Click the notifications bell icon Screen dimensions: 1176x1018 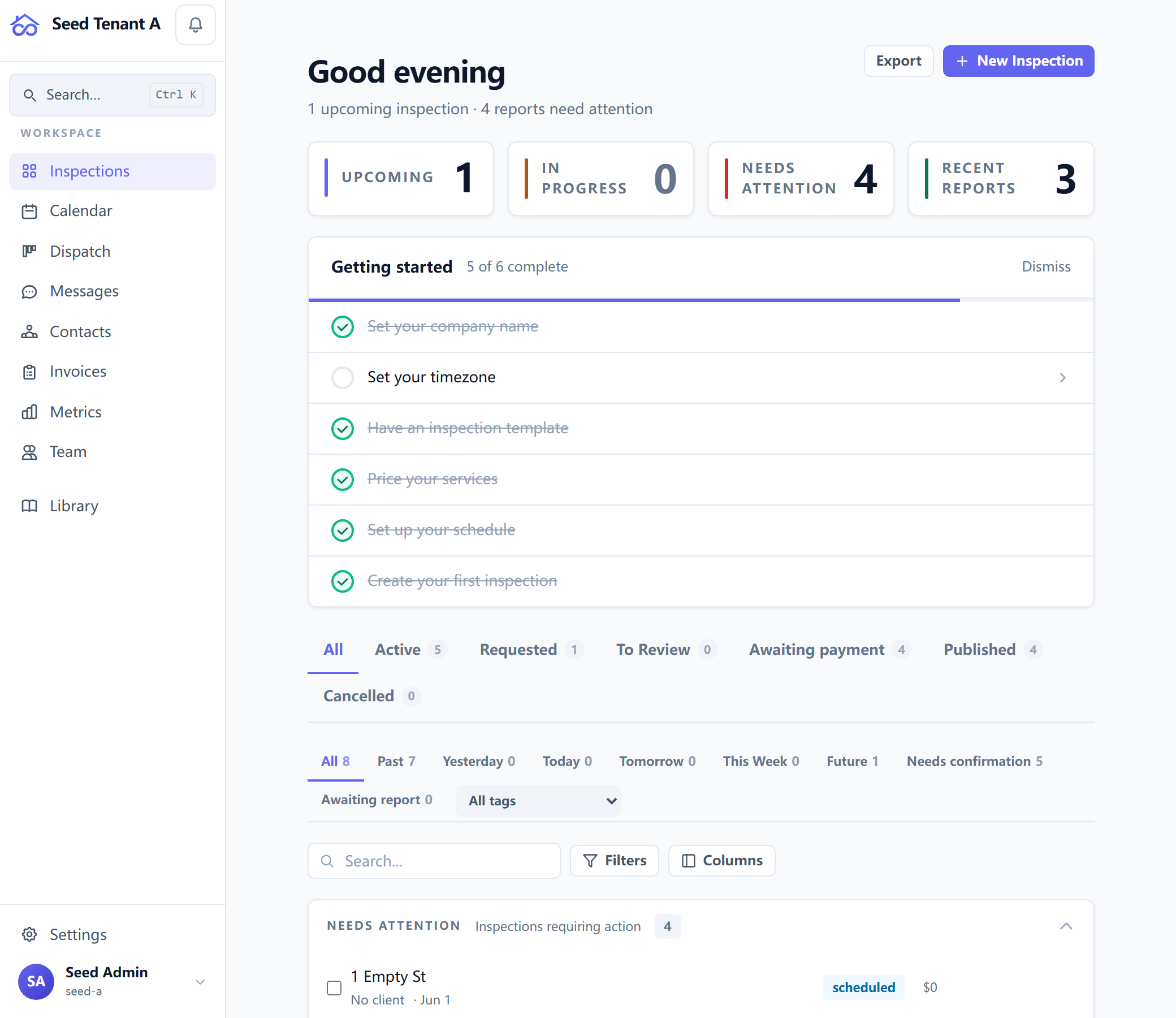pos(195,25)
